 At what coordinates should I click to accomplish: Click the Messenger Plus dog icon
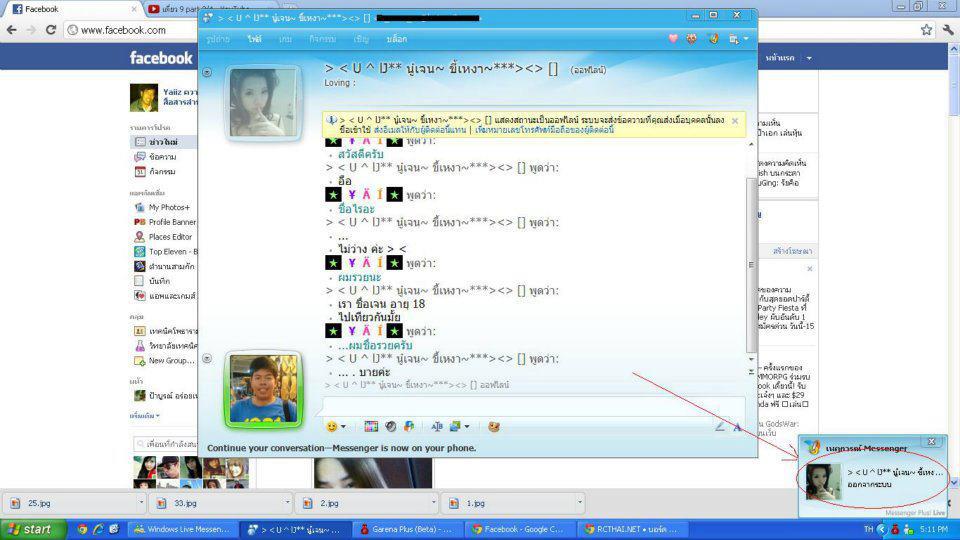coord(493,427)
